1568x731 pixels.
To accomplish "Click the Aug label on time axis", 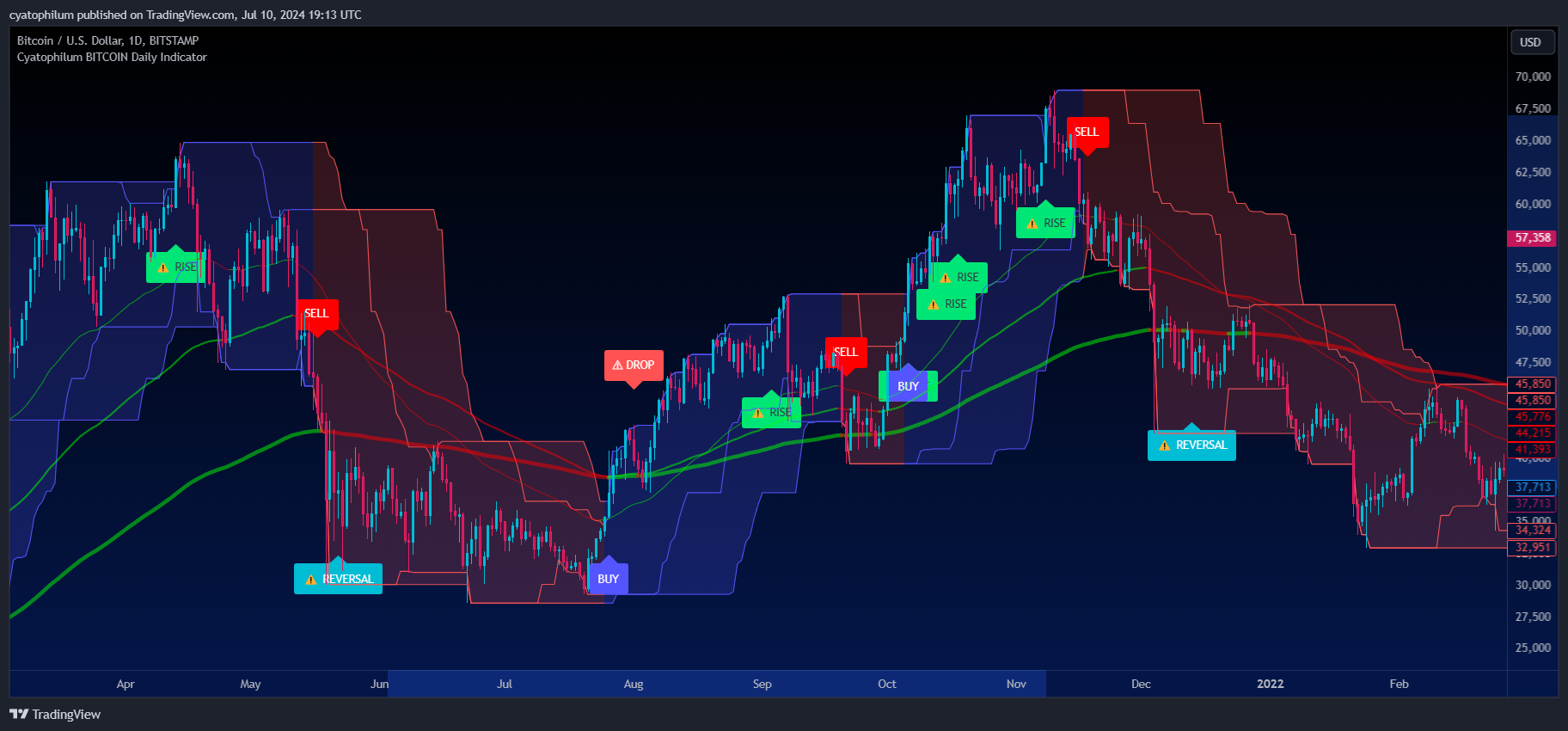I will (634, 685).
